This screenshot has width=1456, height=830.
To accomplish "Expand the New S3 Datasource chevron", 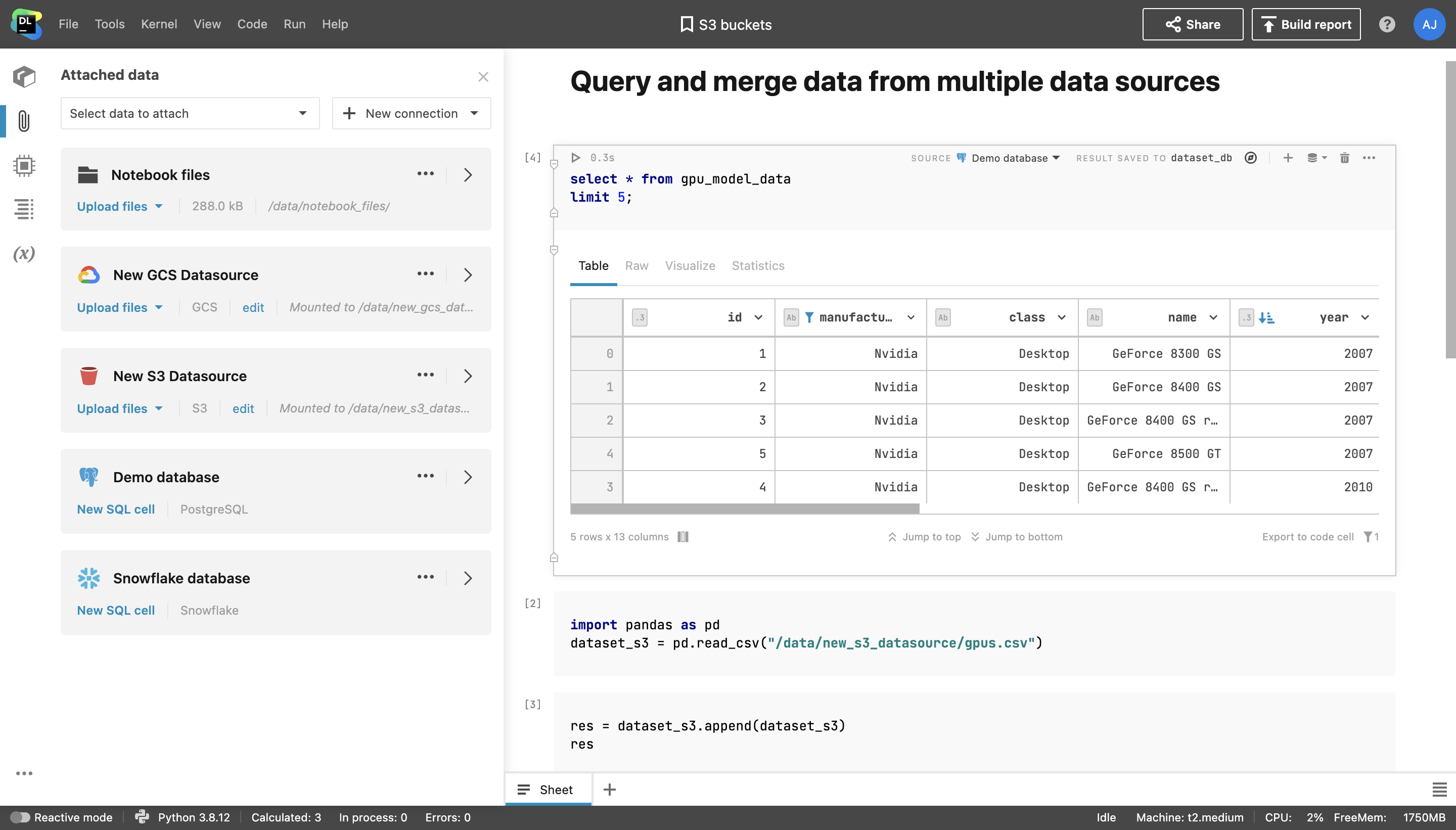I will [x=468, y=376].
